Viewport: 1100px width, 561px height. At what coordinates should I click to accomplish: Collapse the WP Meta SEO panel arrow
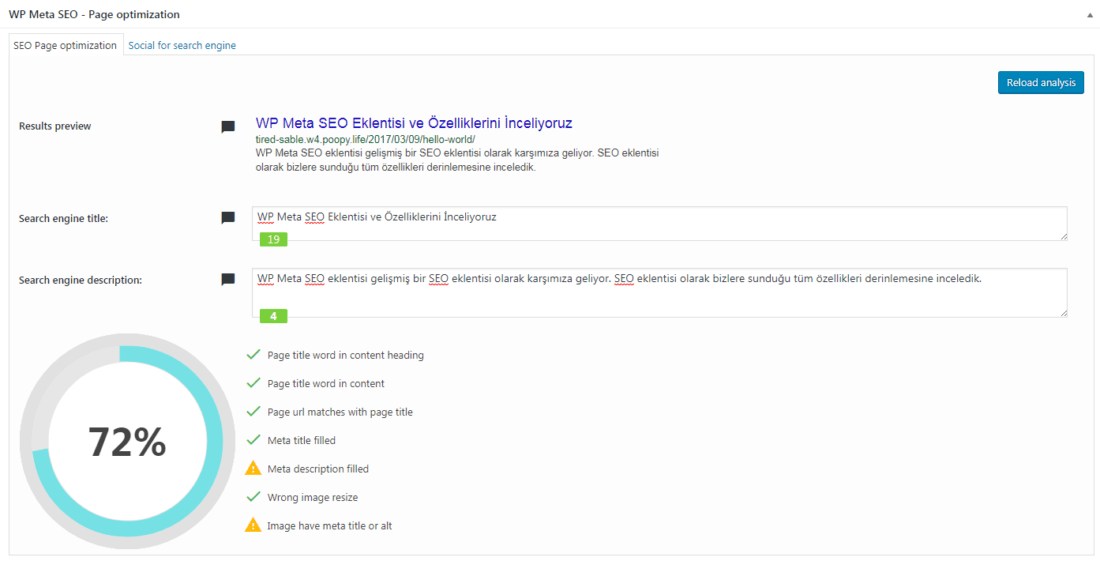[1087, 14]
